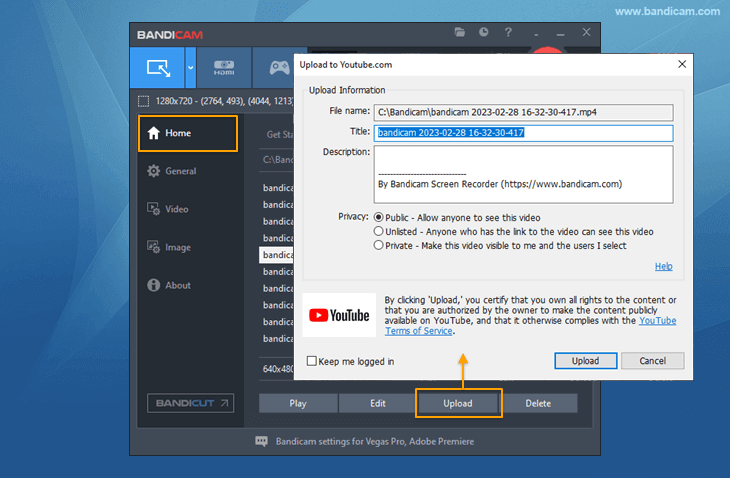
Task: Expand the recording mode dropdown arrow
Action: point(190,68)
